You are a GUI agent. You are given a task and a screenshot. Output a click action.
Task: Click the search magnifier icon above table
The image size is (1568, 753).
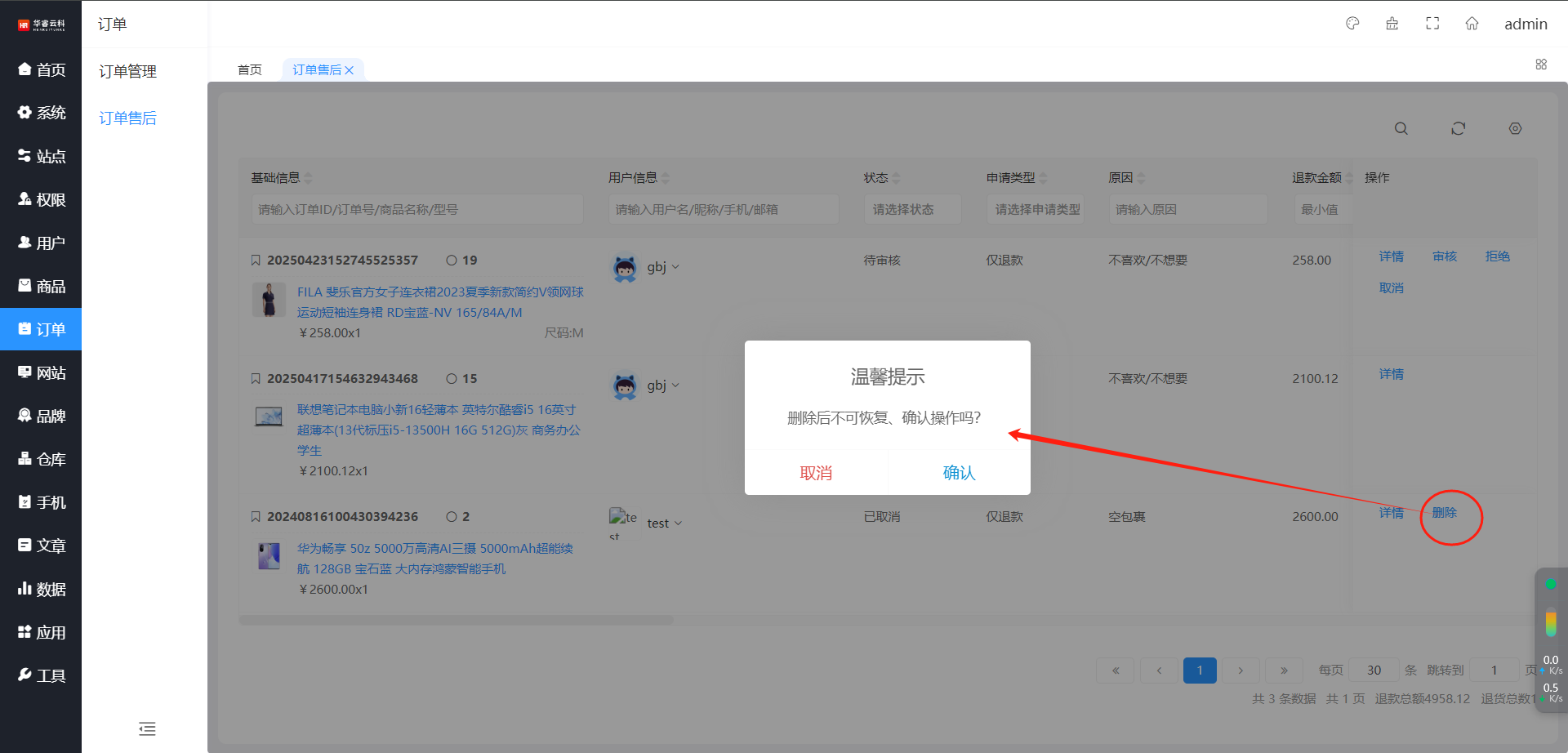point(1401,129)
